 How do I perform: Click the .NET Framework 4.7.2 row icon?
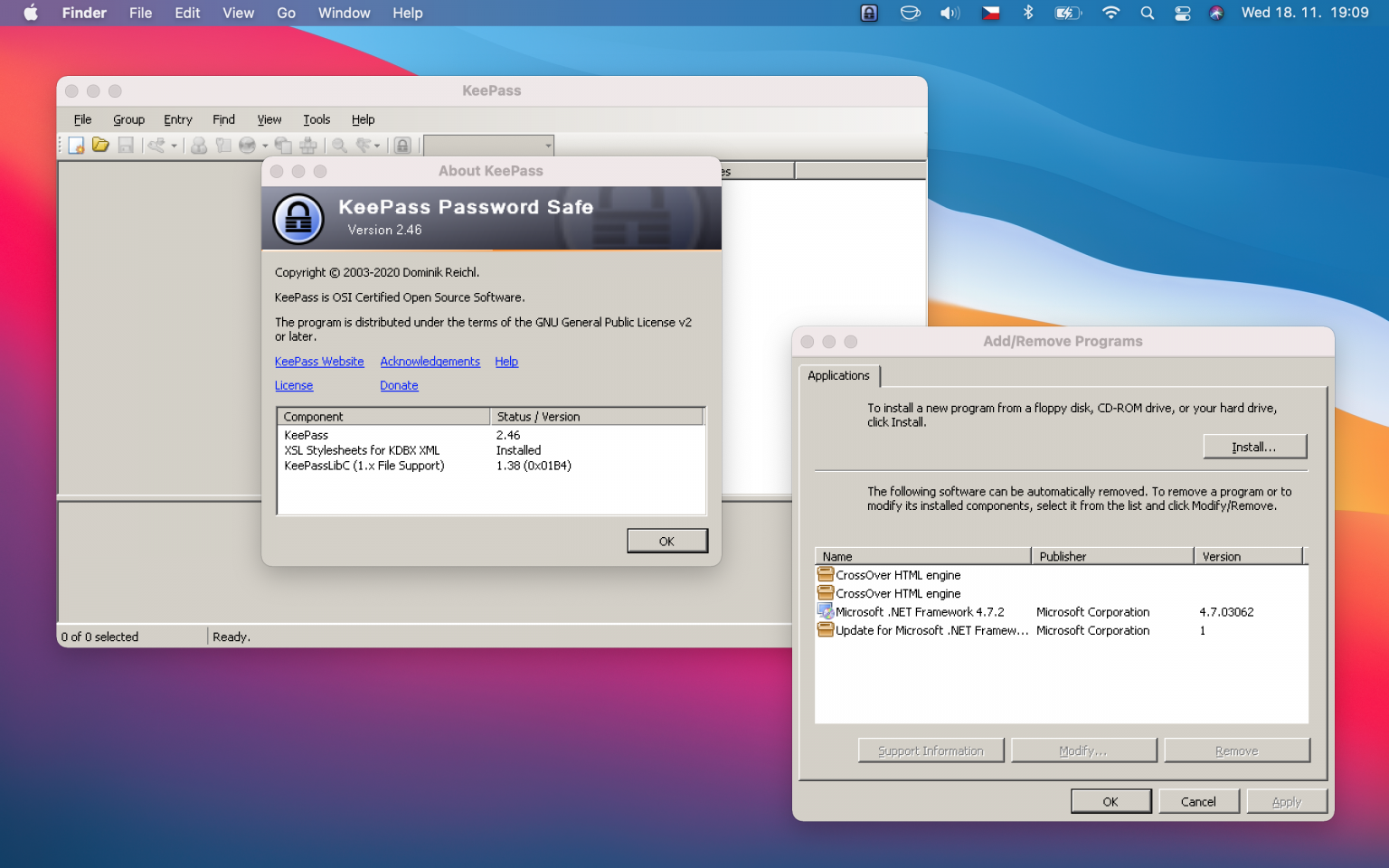(826, 611)
